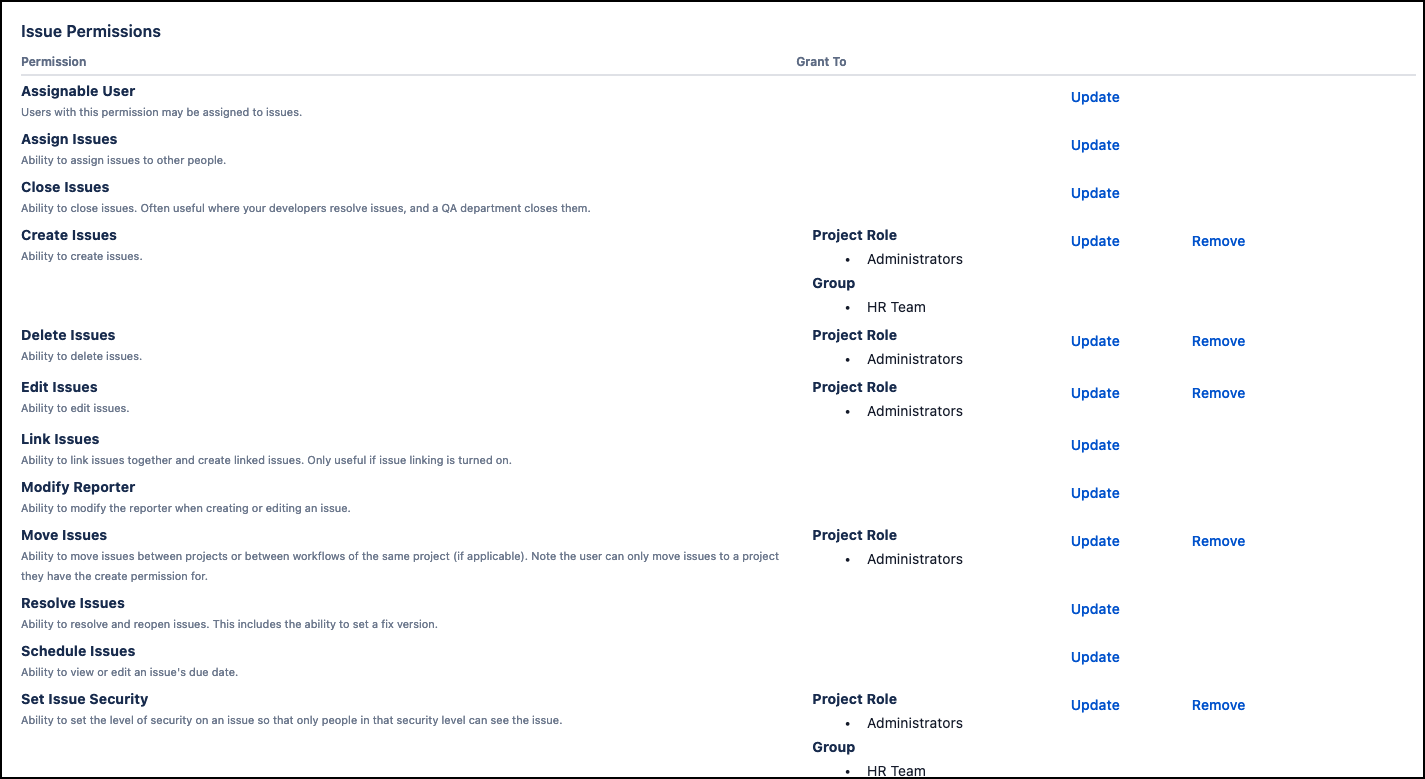Click the Permission column header
Viewport: 1425px width, 779px height.
[54, 62]
